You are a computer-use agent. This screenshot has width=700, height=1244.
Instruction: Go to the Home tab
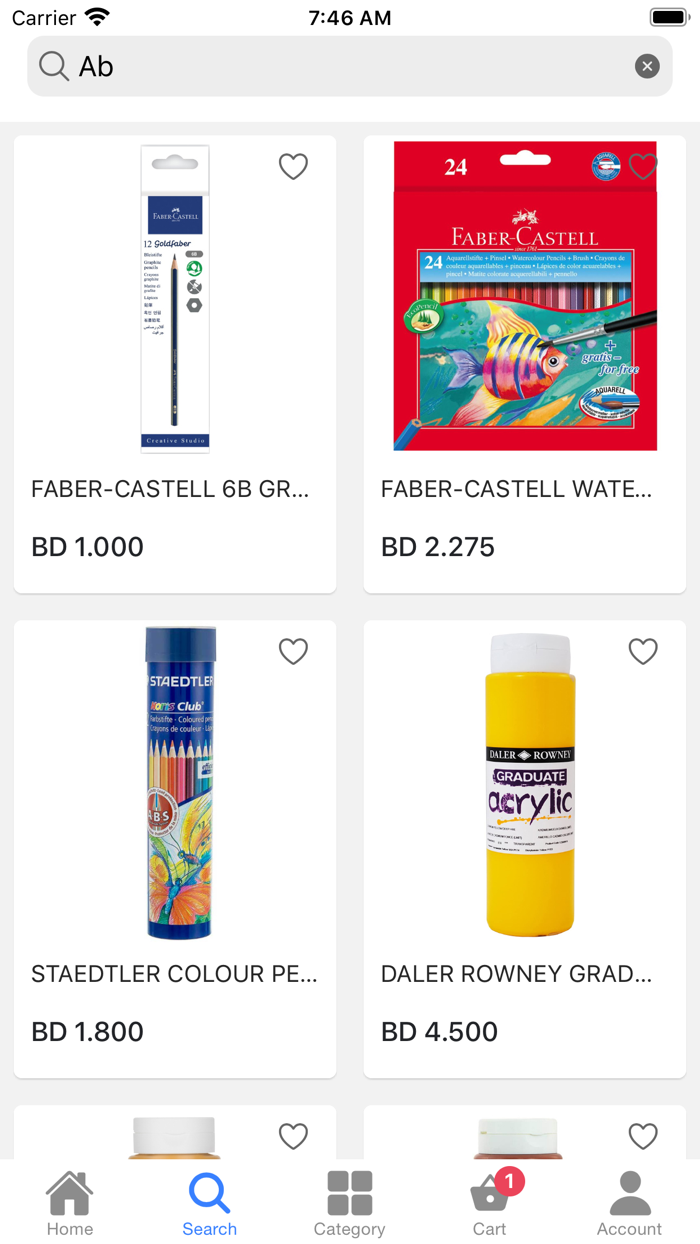click(x=70, y=1204)
